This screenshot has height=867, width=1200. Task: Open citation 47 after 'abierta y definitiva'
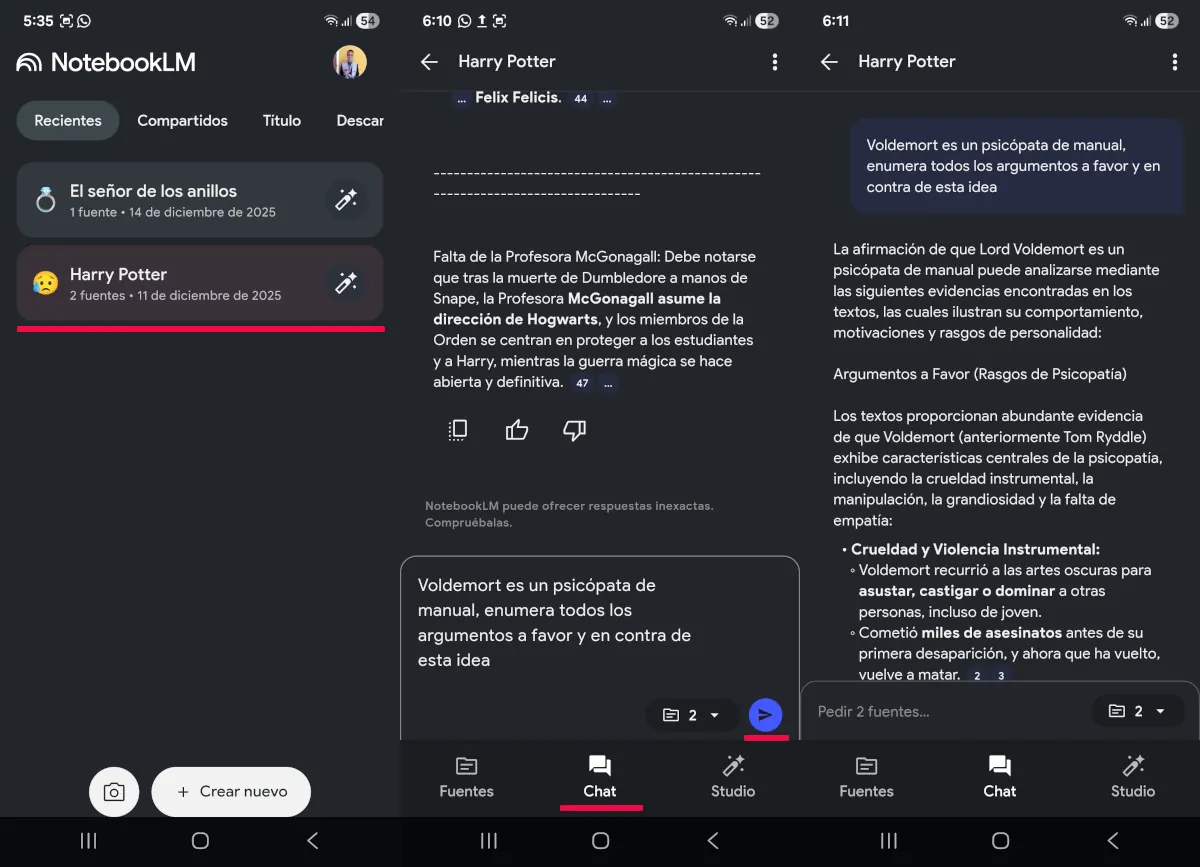pyautogui.click(x=582, y=383)
